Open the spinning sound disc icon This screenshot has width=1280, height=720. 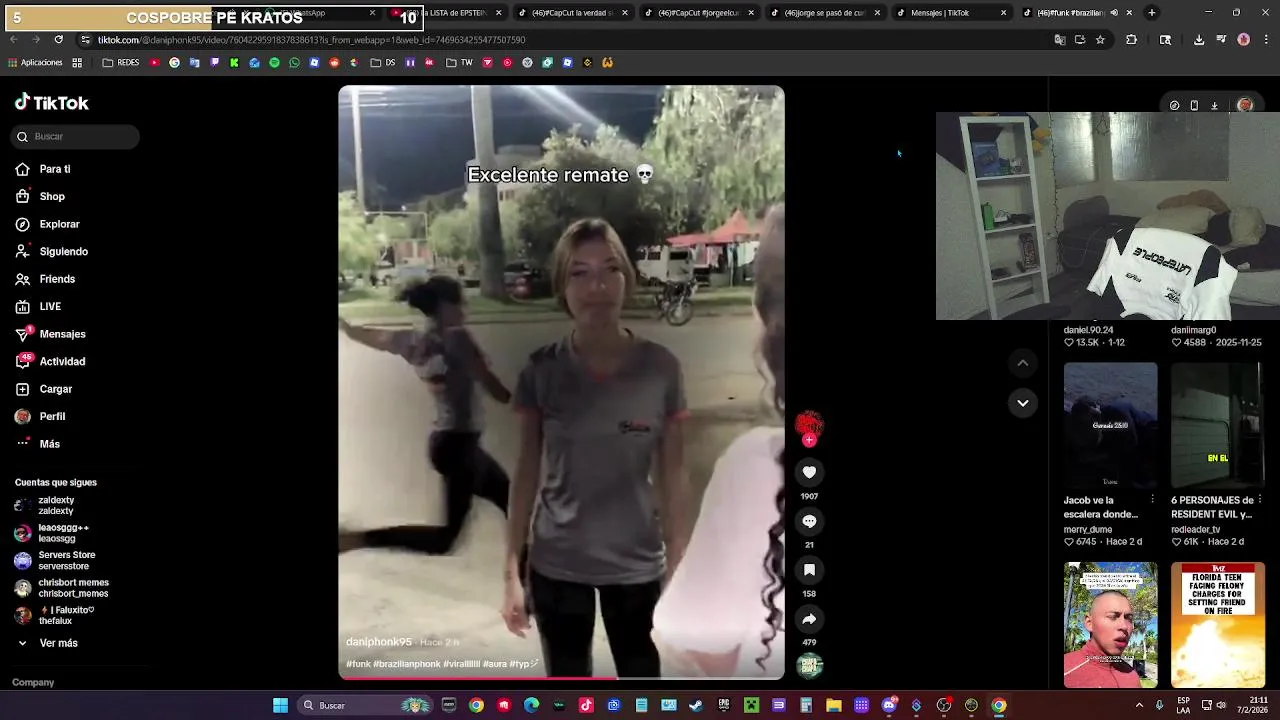coord(809,665)
